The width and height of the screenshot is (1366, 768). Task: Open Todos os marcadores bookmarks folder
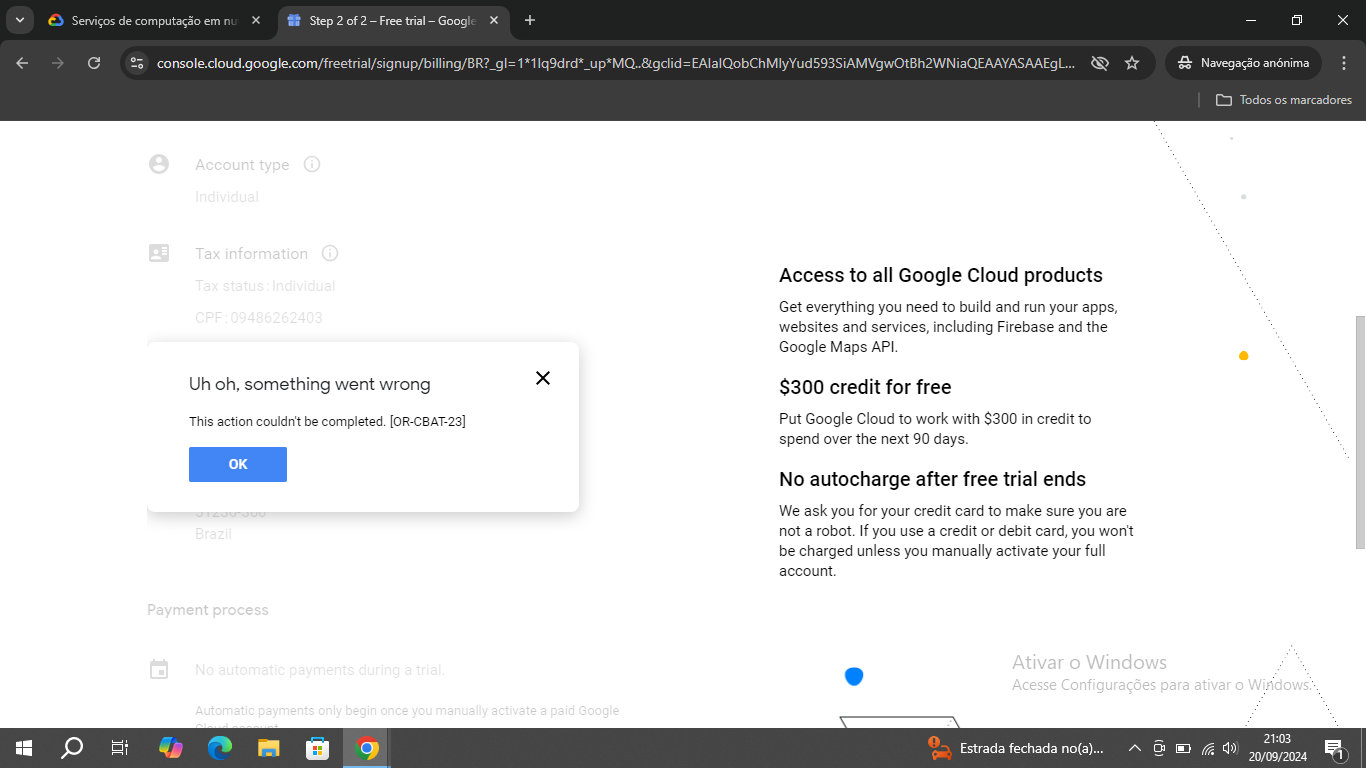tap(1284, 100)
